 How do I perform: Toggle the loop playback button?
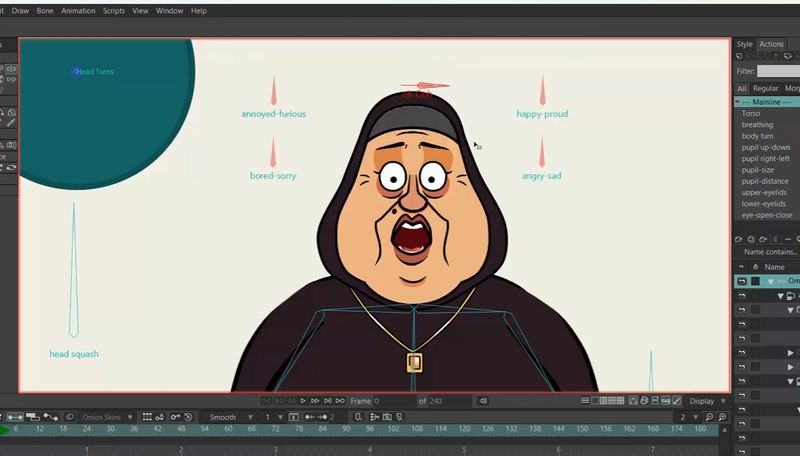(x=340, y=401)
